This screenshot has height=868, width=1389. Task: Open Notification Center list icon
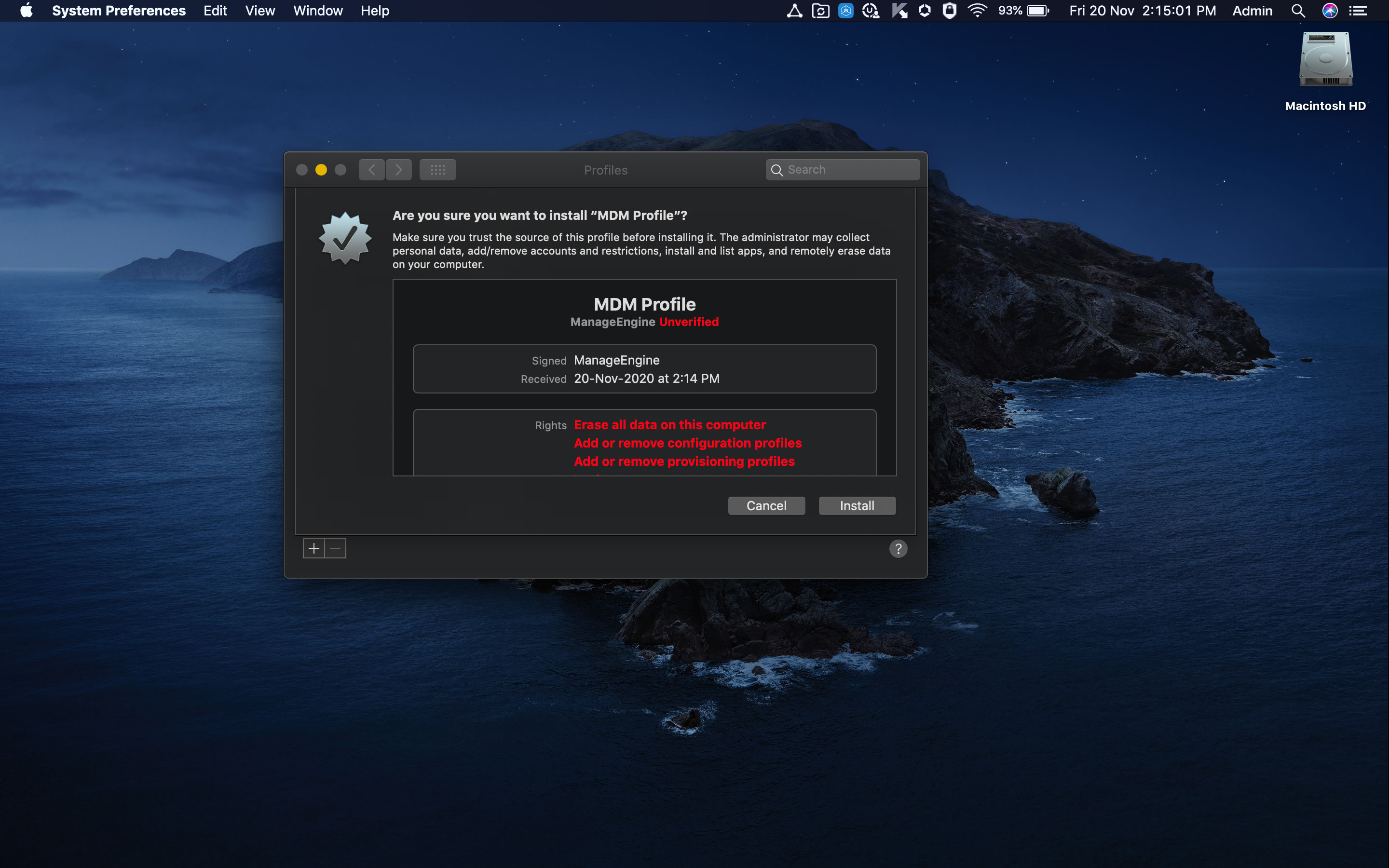pos(1358,11)
